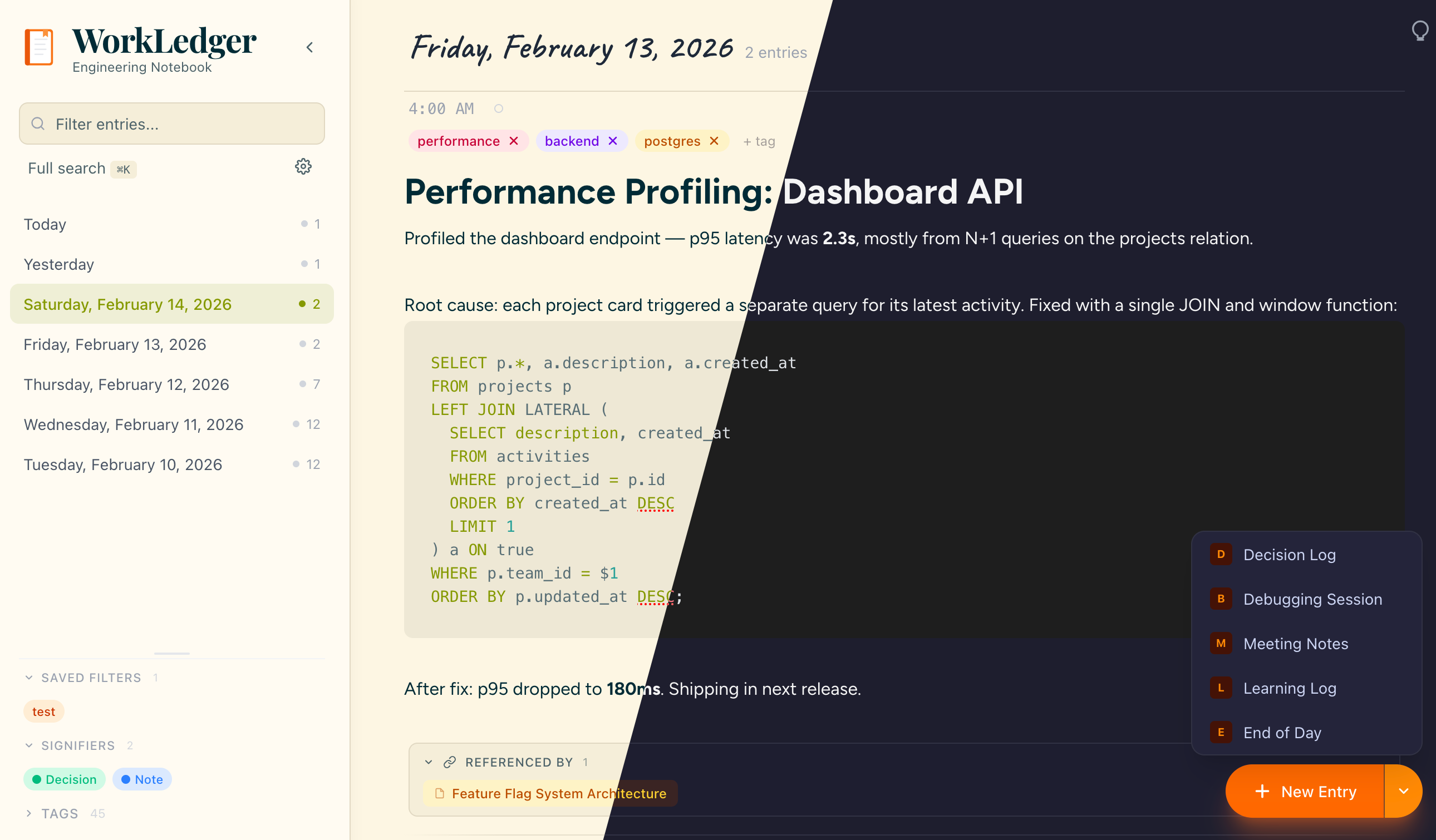The width and height of the screenshot is (1436, 840).
Task: Click the document icon on Feature Flag reference
Action: tap(439, 793)
